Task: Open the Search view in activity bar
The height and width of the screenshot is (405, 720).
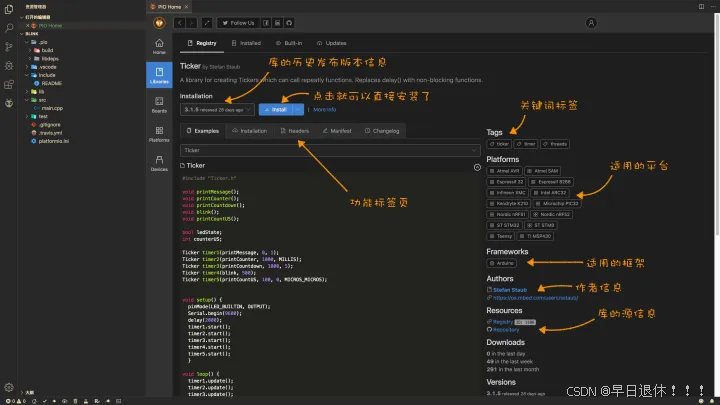Action: tap(9, 28)
